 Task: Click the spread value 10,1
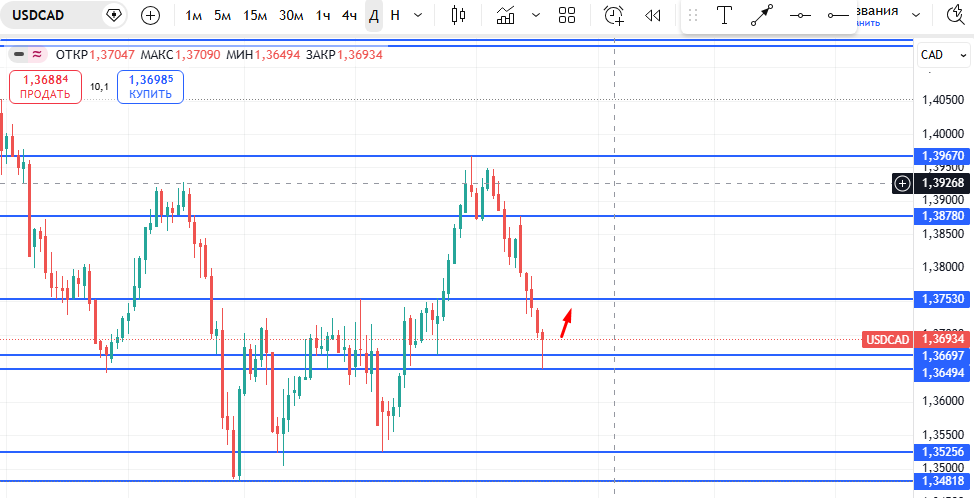[99, 87]
